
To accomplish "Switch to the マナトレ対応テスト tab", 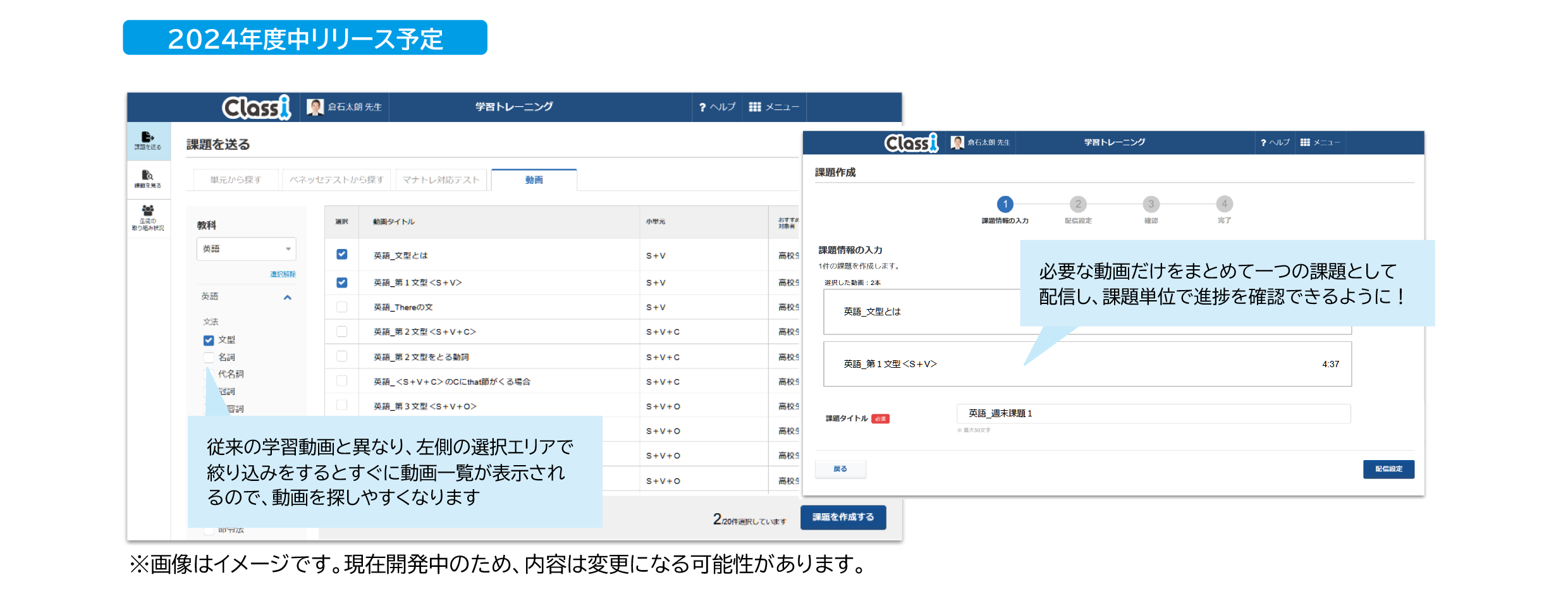I will point(441,180).
